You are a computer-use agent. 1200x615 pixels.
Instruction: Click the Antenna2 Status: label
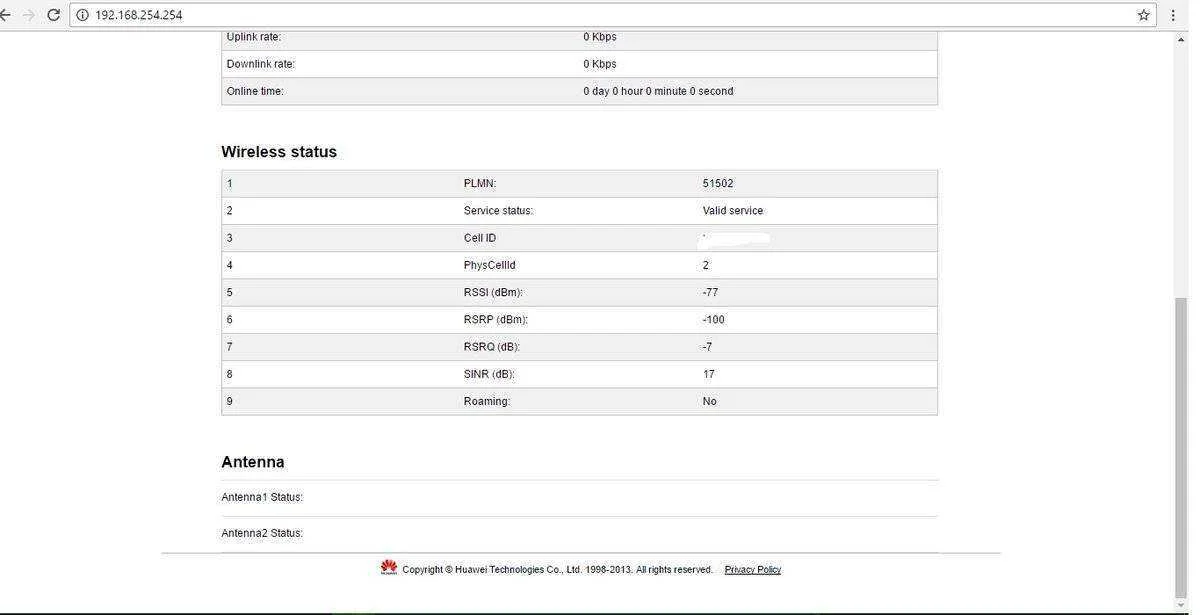[262, 533]
